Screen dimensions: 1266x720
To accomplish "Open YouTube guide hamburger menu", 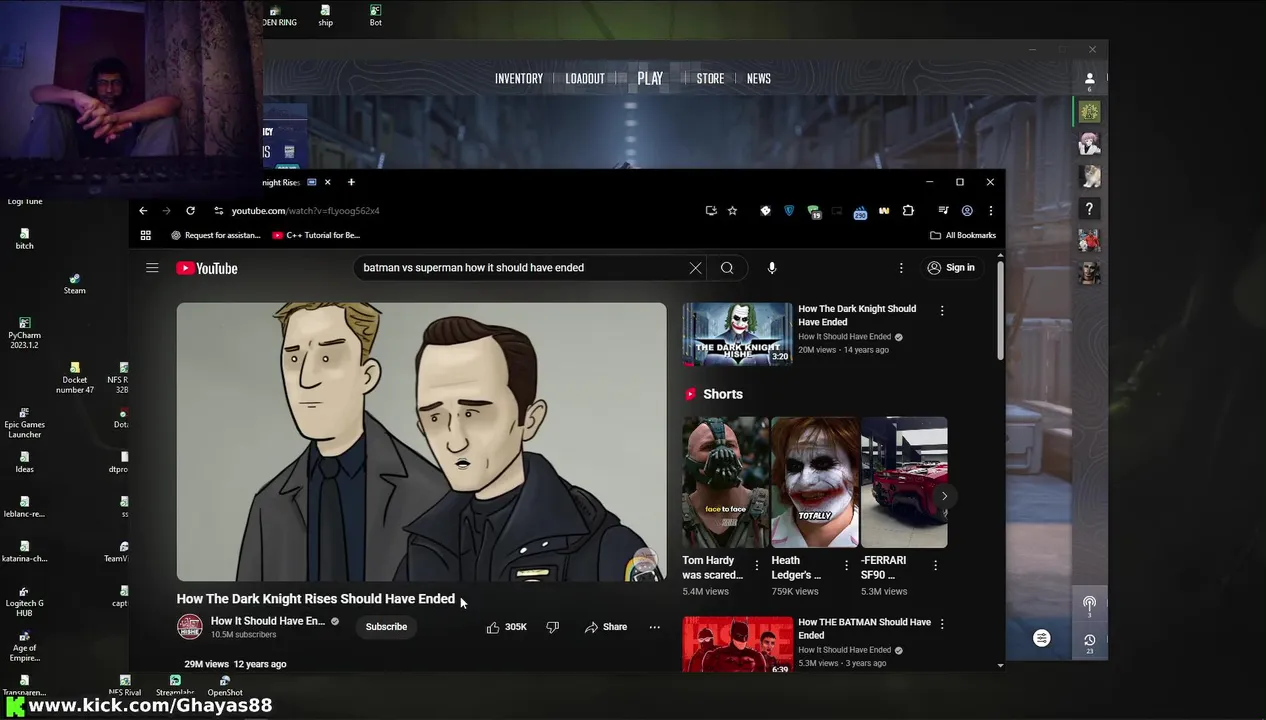I will coord(152,268).
